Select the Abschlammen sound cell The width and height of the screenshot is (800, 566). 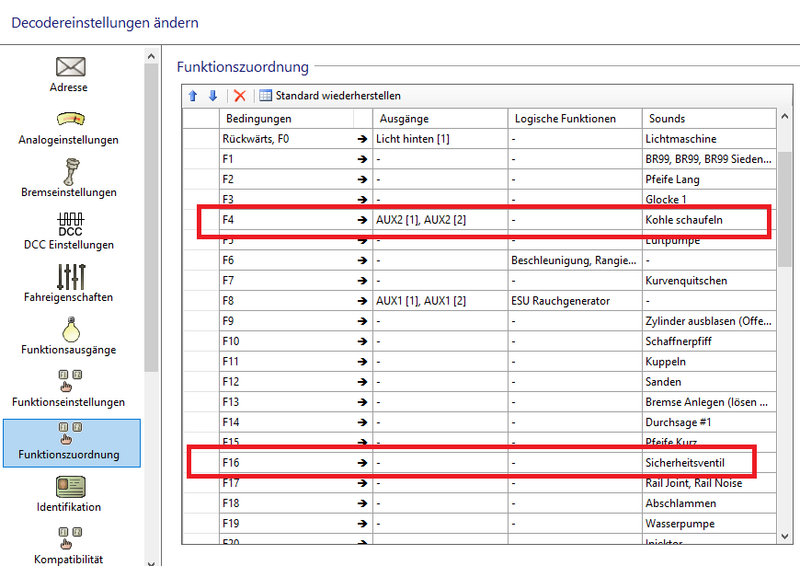709,503
